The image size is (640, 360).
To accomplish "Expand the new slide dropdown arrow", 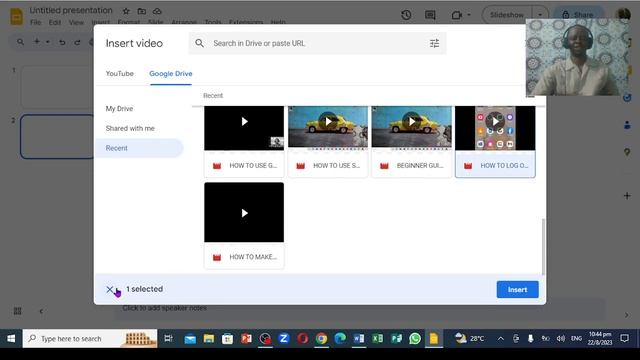I will (48, 42).
